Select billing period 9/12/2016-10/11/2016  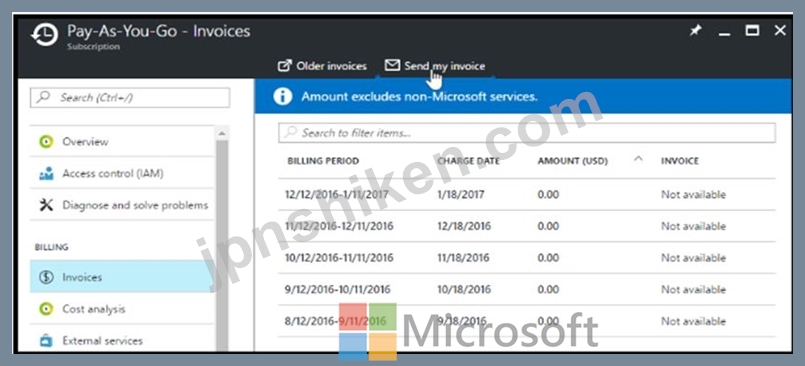[337, 290]
